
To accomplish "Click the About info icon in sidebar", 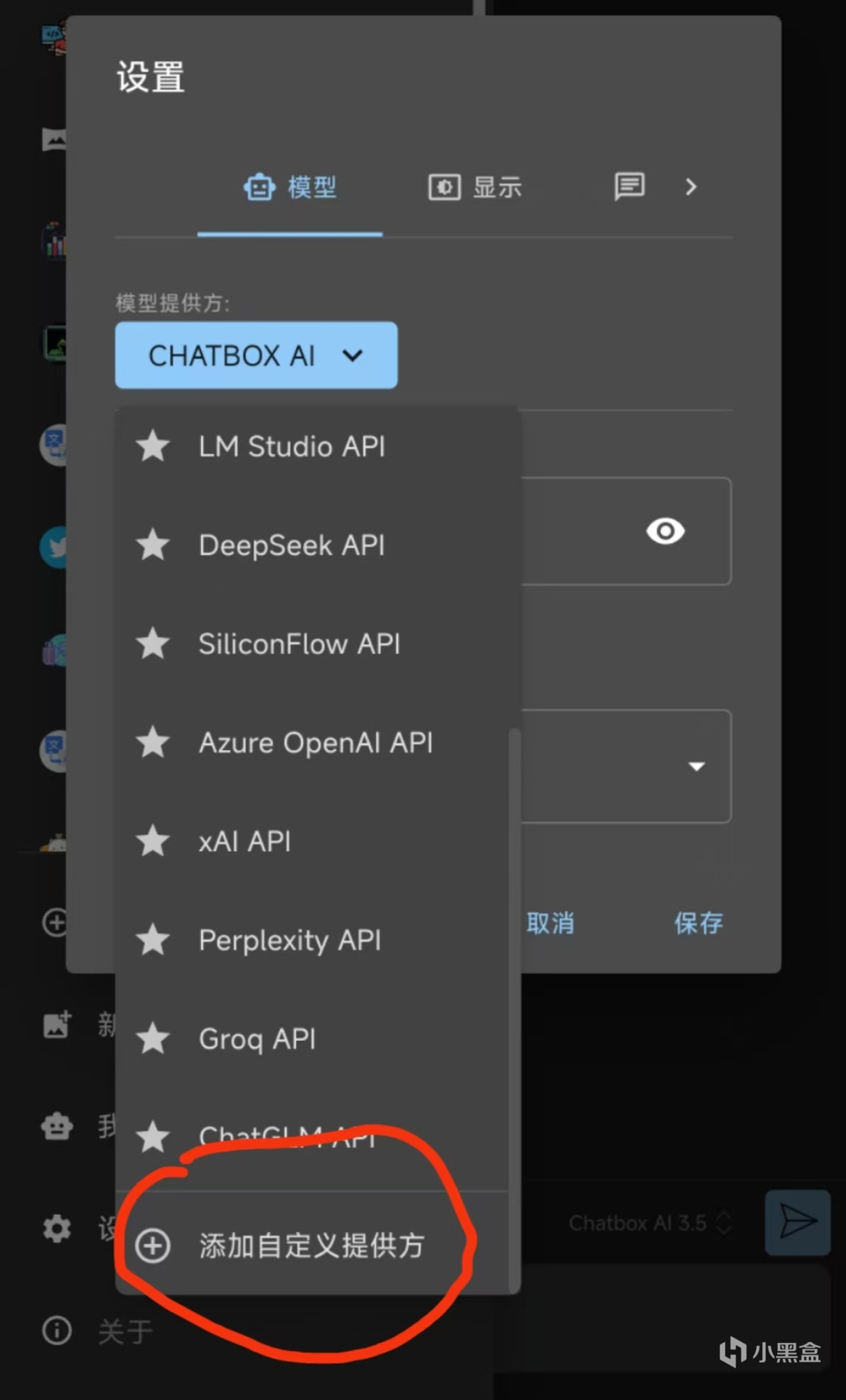I will (x=57, y=1330).
